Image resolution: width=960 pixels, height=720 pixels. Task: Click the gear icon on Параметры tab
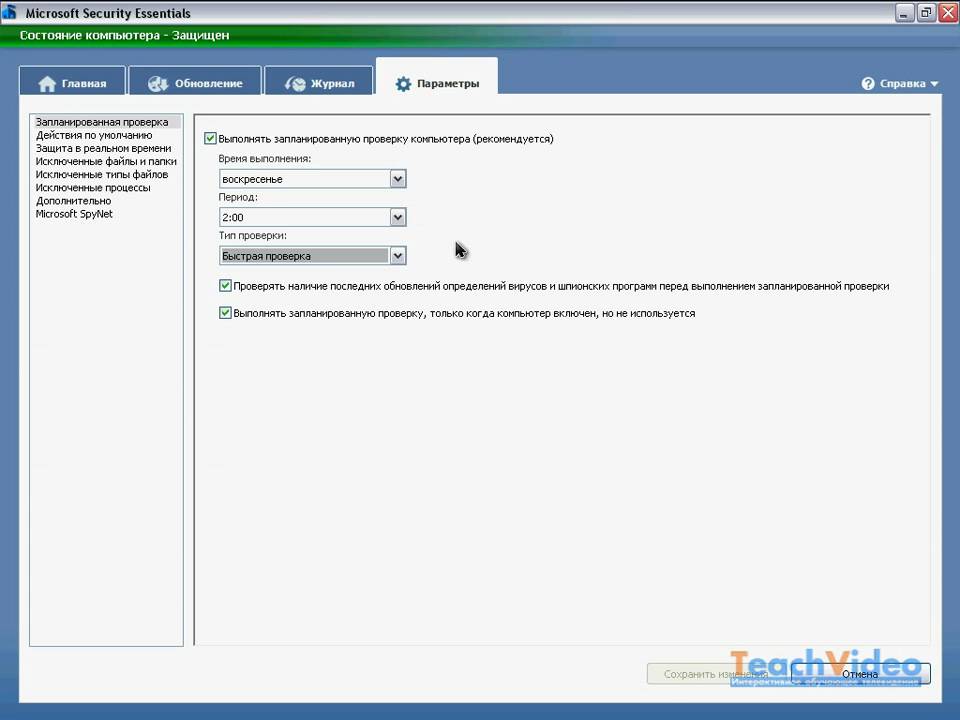tap(403, 84)
